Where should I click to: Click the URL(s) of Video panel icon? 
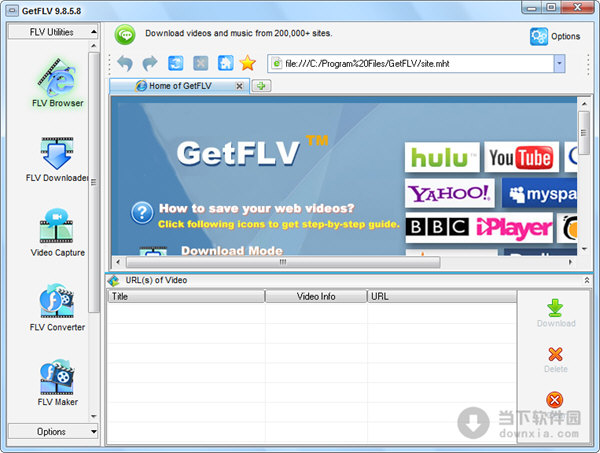coord(114,280)
